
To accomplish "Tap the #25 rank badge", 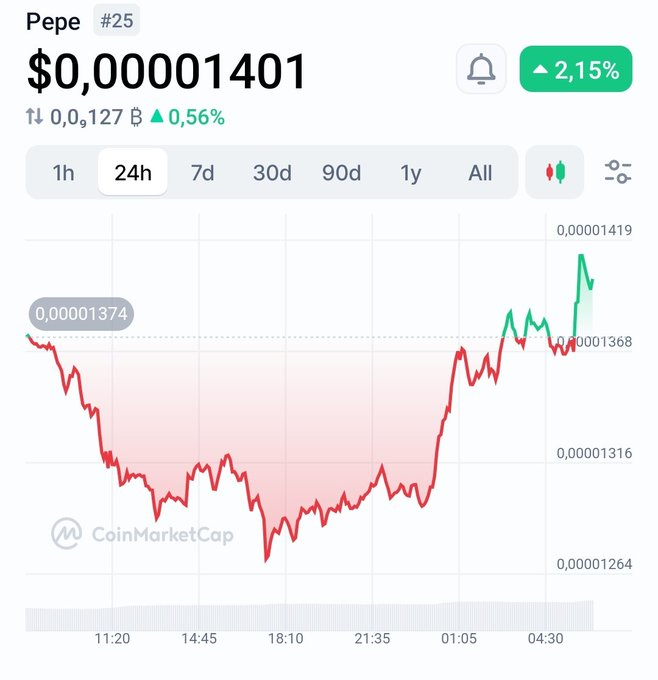I will click(x=117, y=20).
